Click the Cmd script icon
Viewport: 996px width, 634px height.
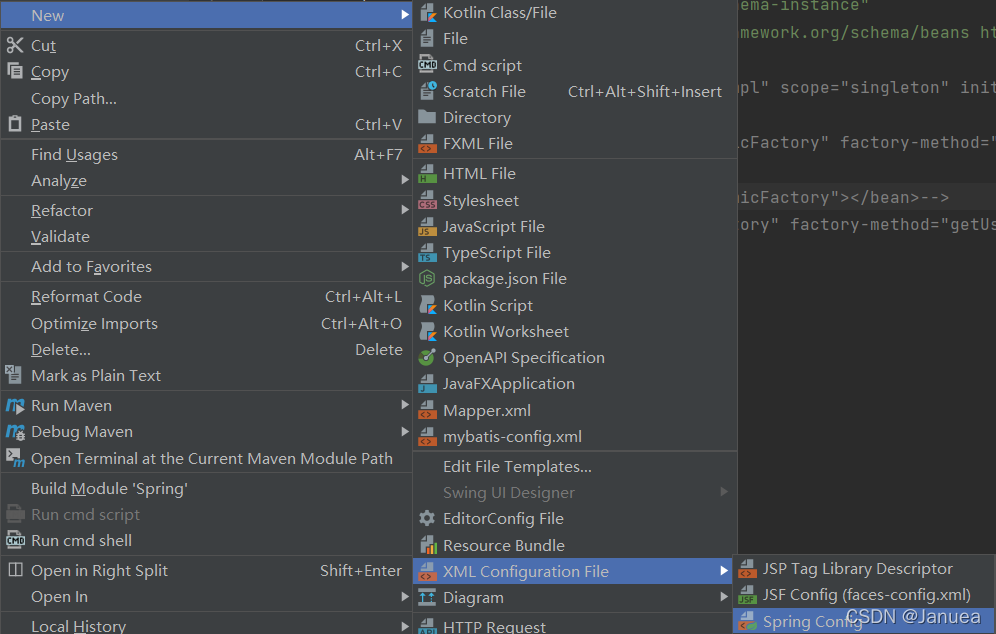[x=427, y=65]
